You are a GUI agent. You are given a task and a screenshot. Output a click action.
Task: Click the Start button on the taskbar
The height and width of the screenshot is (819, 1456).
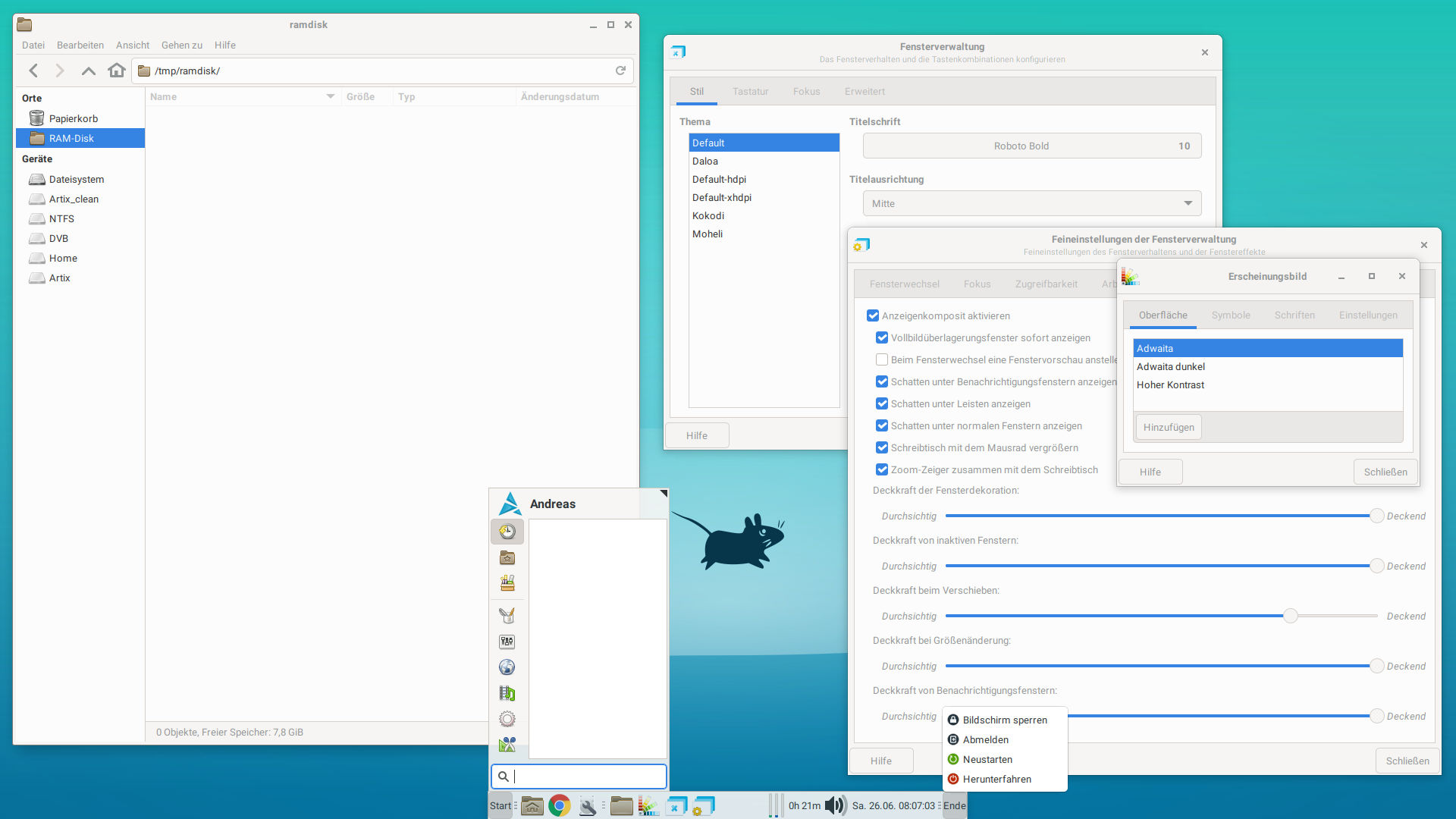(x=500, y=805)
